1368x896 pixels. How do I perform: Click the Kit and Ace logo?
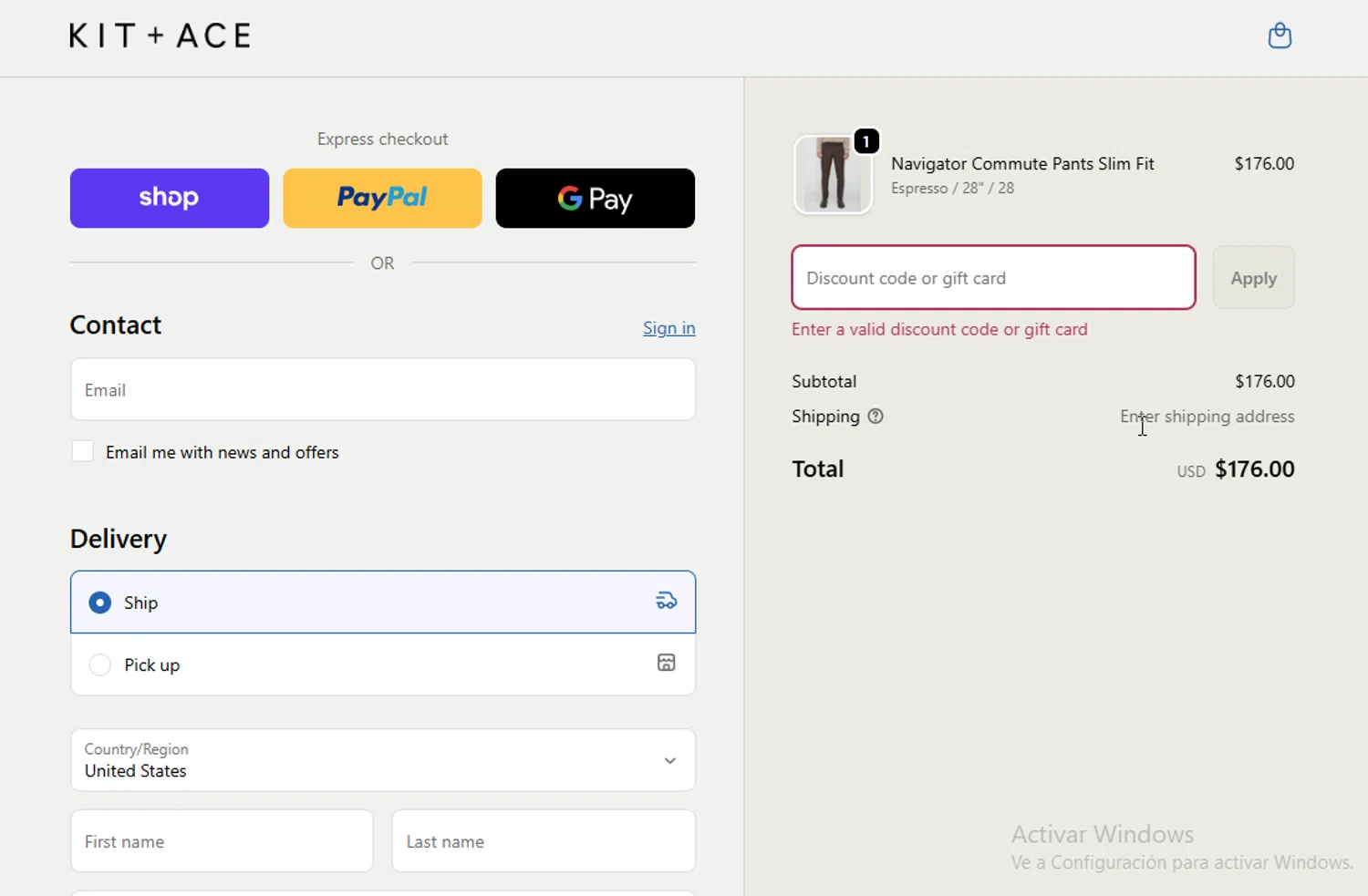tap(160, 36)
